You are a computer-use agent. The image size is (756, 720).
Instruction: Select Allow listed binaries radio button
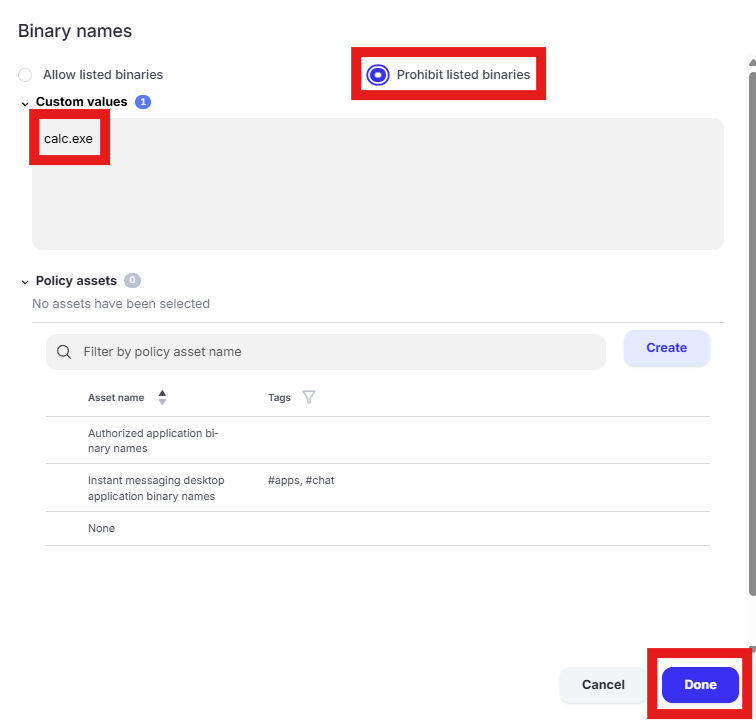click(x=25, y=75)
